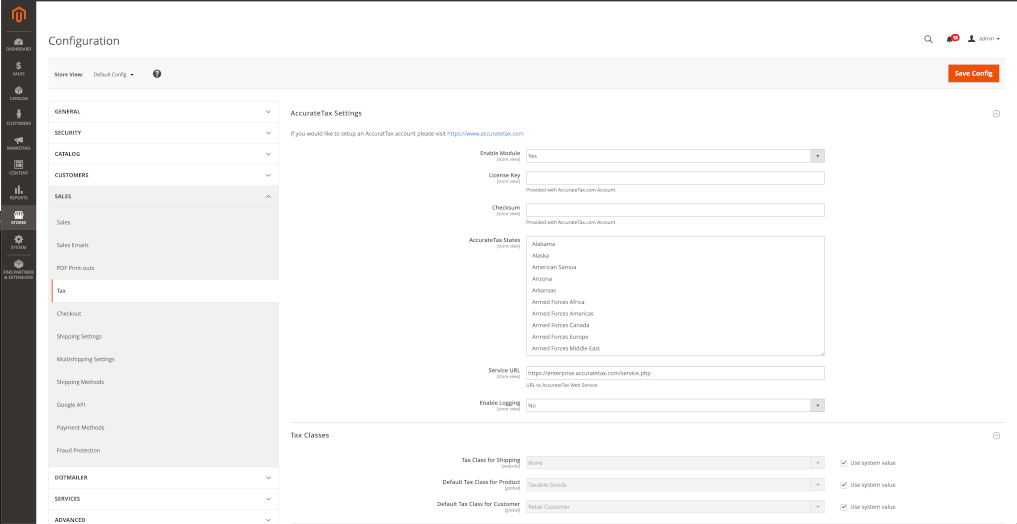Image resolution: width=1017 pixels, height=524 pixels.
Task: Open the Dashboard icon in sidebar
Action: click(x=18, y=43)
